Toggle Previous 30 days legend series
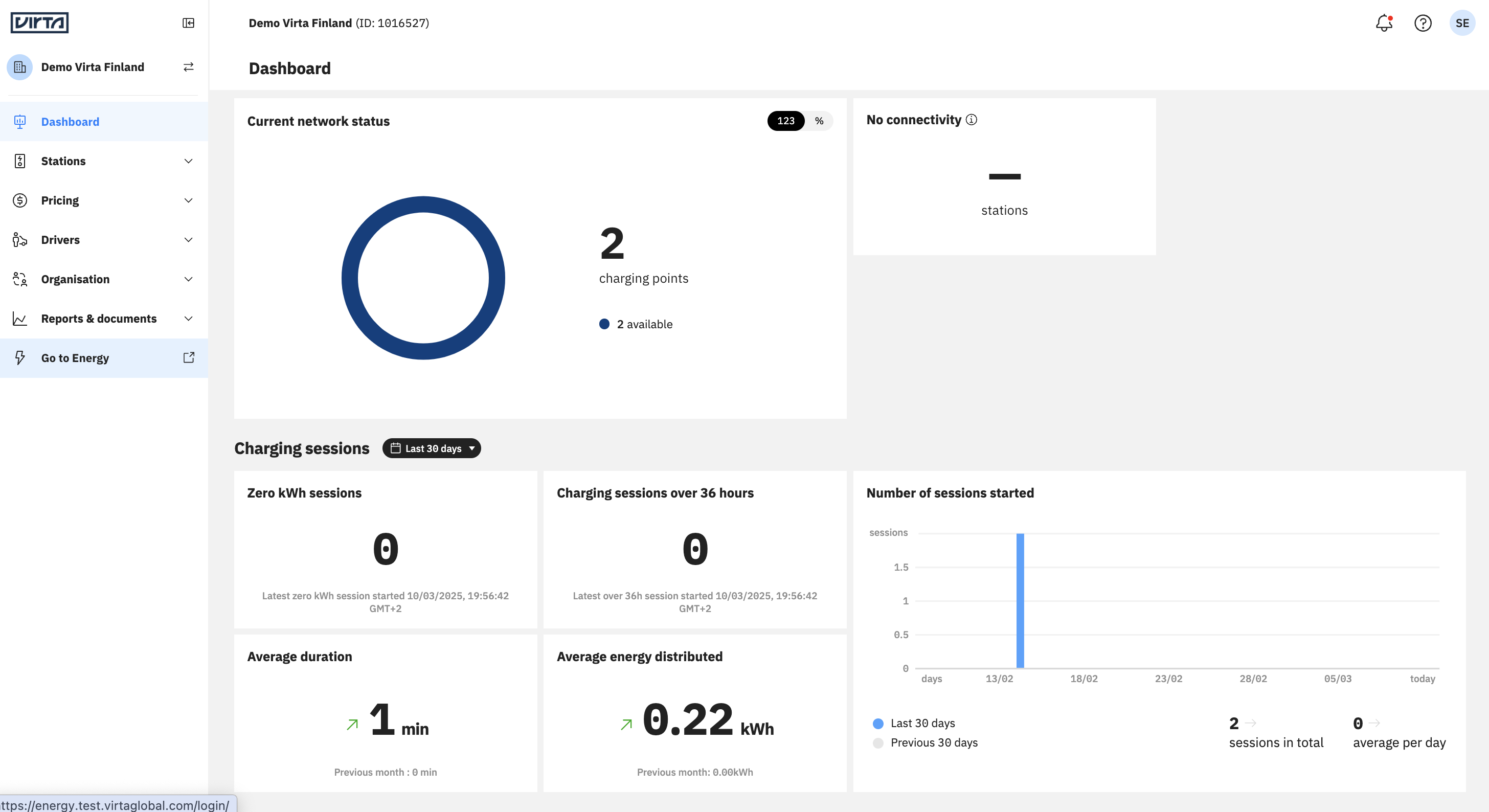This screenshot has width=1489, height=812. coord(925,742)
